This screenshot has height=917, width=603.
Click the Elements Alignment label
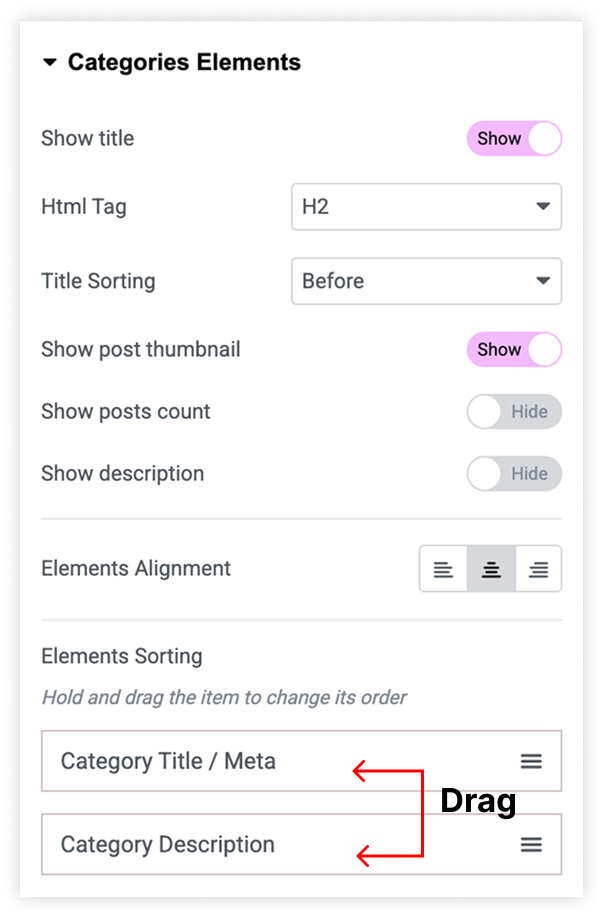coord(136,569)
